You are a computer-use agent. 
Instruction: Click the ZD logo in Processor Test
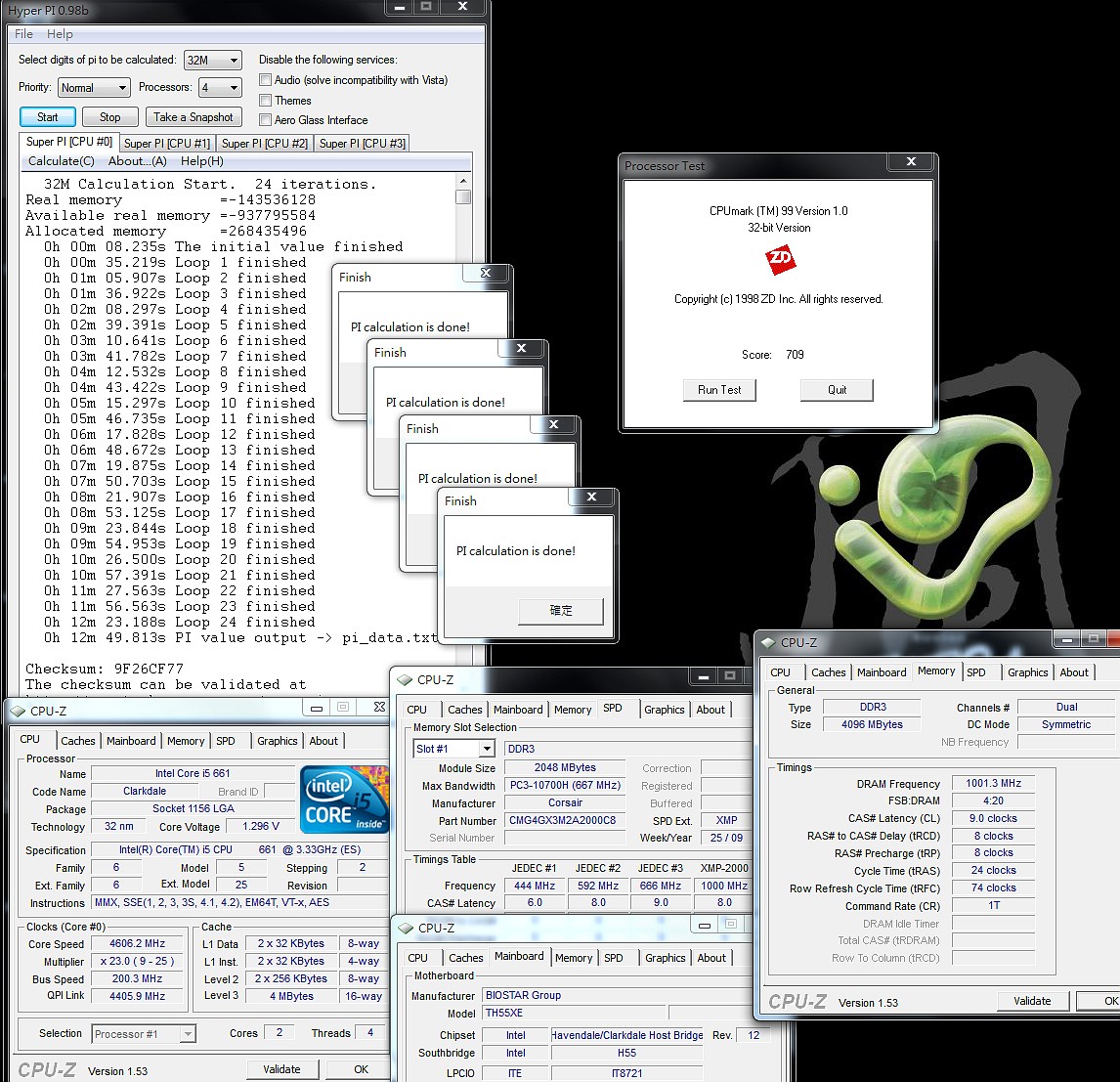point(780,259)
